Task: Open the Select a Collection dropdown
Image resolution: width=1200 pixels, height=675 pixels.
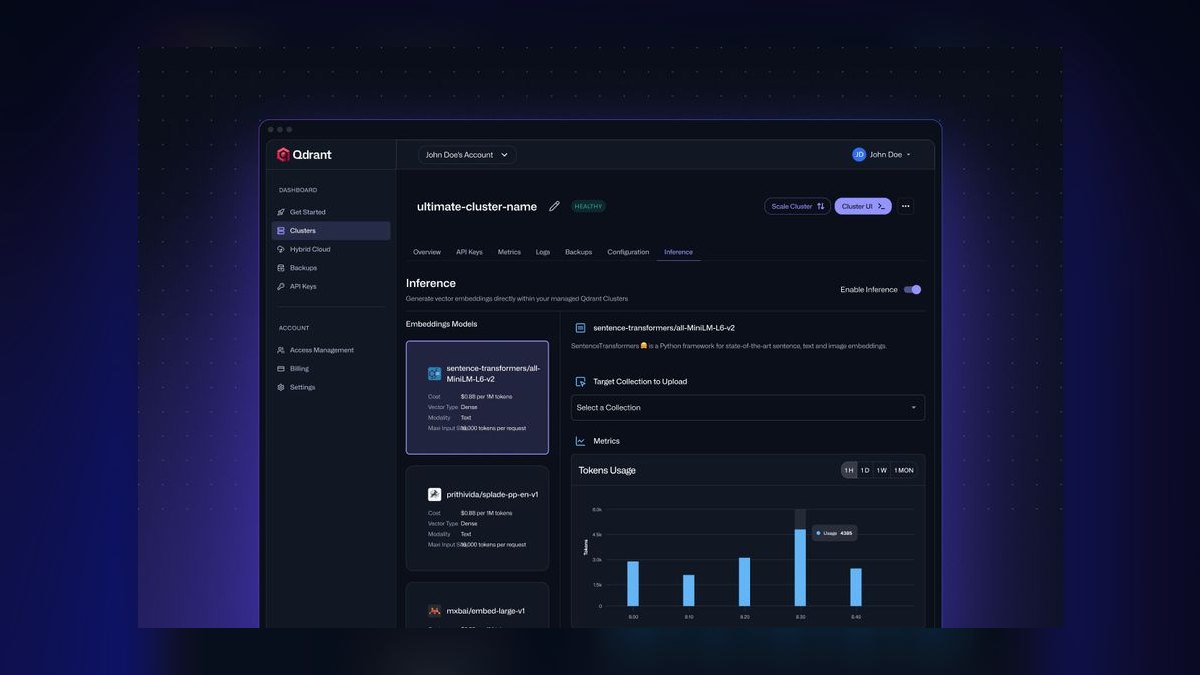Action: (x=748, y=407)
